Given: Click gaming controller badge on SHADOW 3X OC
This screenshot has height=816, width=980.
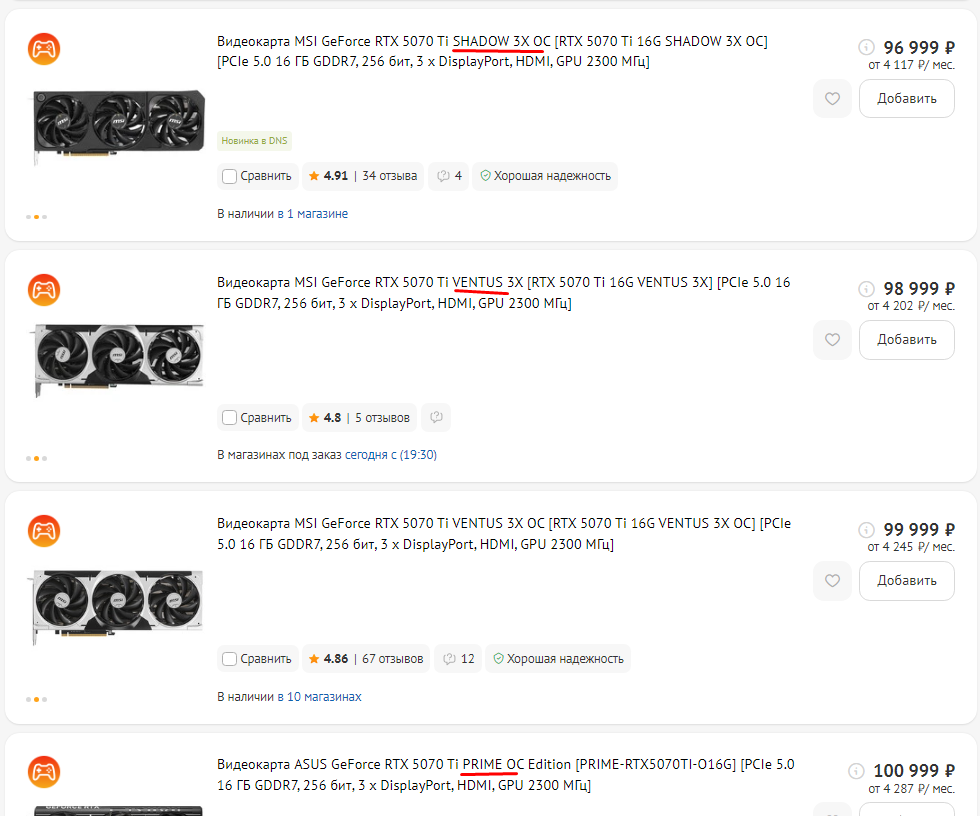Looking at the screenshot, I should pos(44,49).
